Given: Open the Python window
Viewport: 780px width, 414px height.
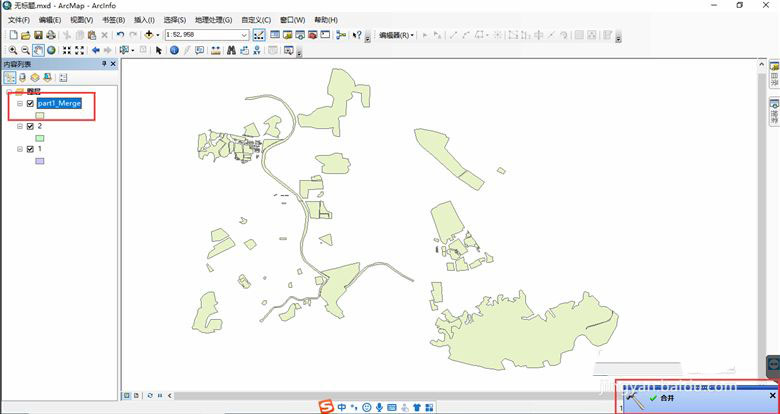Looking at the screenshot, I should coord(325,35).
